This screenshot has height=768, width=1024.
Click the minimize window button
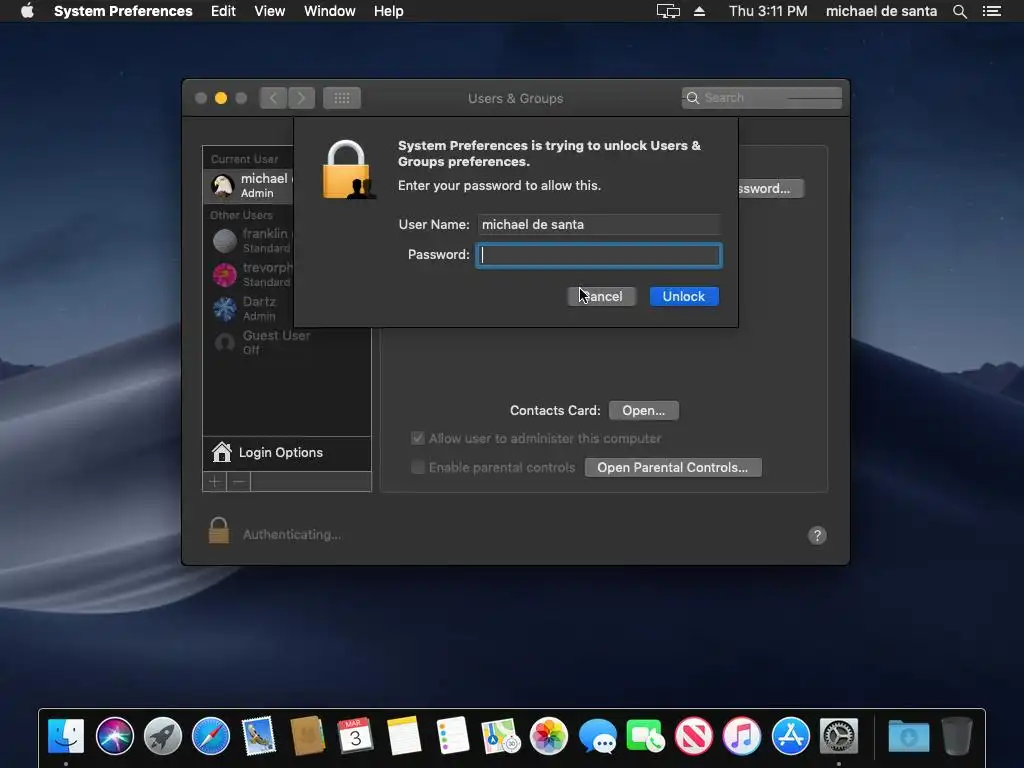coord(221,98)
